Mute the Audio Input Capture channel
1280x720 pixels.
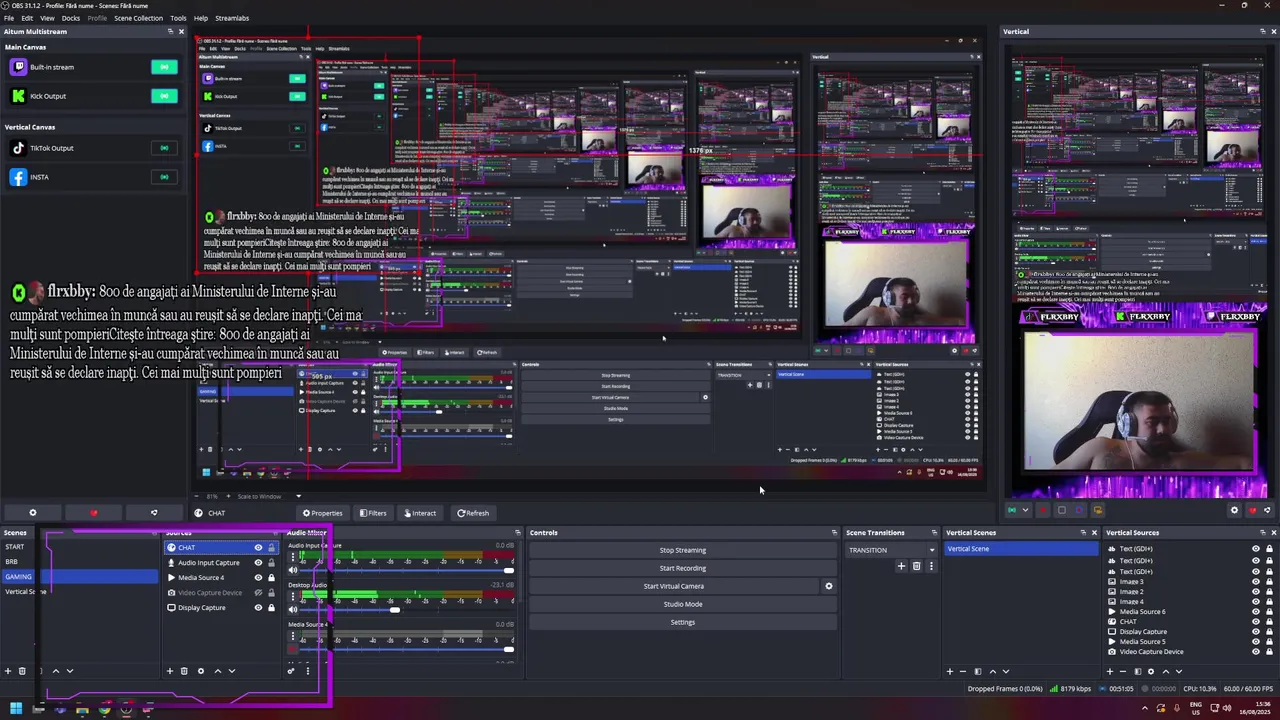pyautogui.click(x=293, y=570)
